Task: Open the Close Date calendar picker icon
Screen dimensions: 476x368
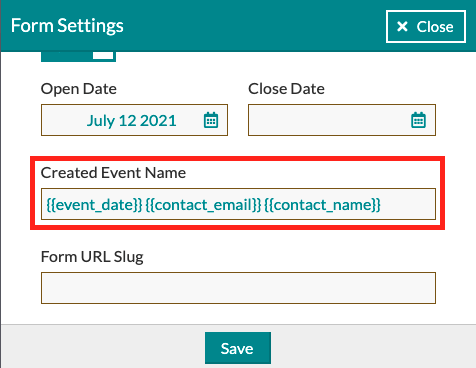Action: coord(418,120)
